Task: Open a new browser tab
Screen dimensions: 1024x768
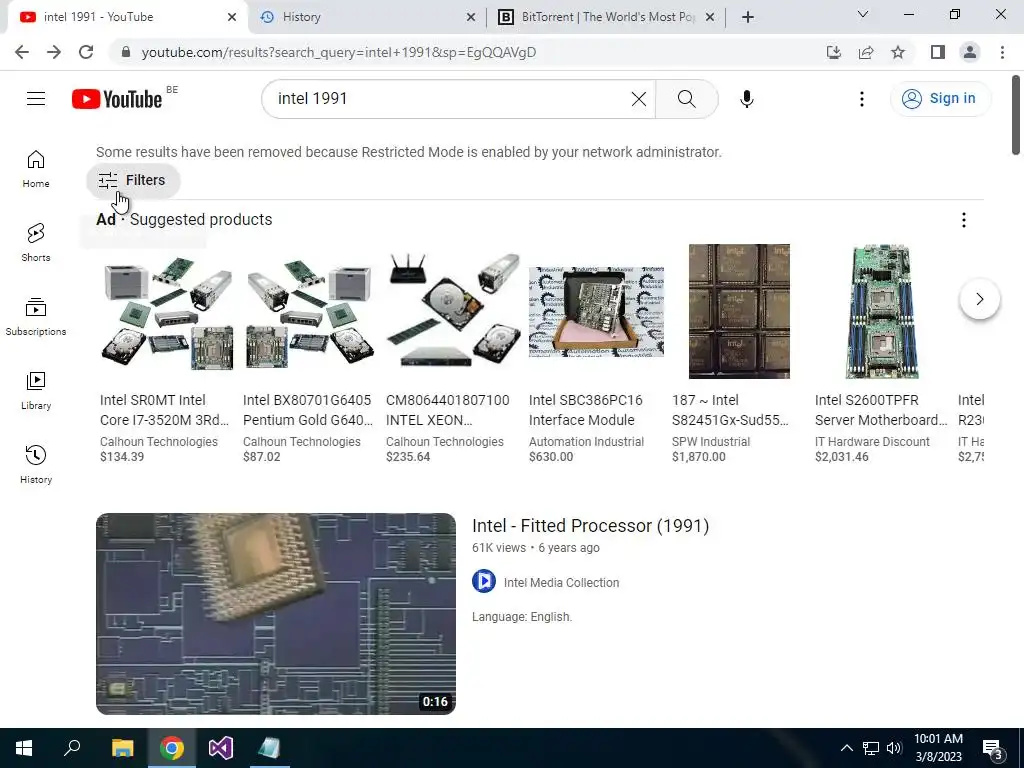Action: tap(748, 17)
